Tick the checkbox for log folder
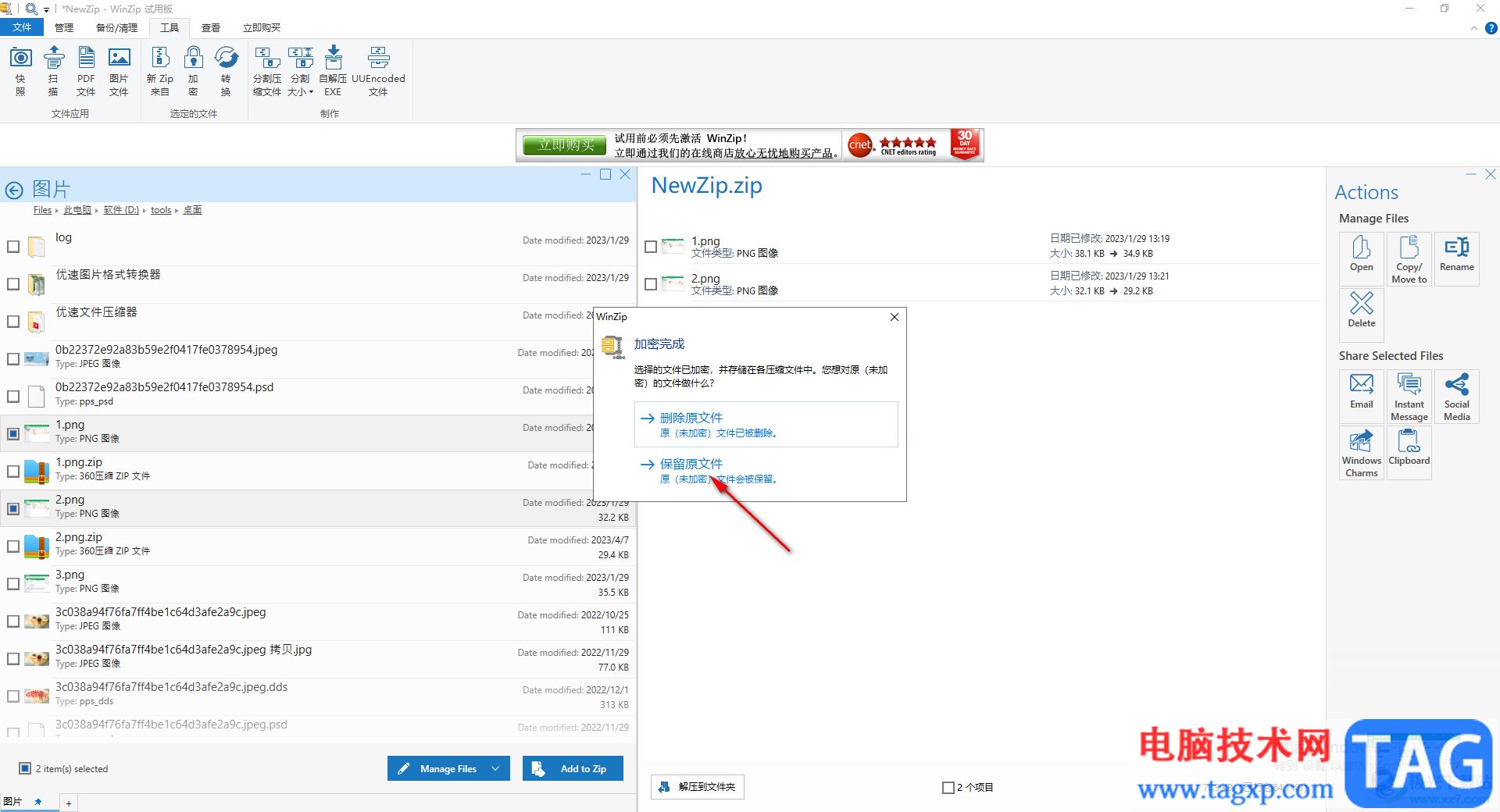Screen dimensions: 1500x812 [x=13, y=247]
